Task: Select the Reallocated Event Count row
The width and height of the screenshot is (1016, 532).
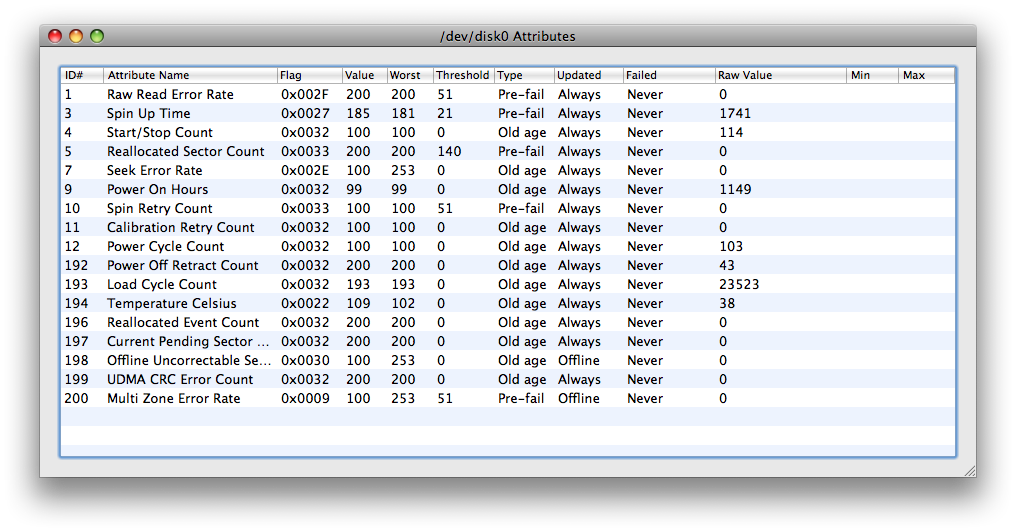Action: pos(508,323)
